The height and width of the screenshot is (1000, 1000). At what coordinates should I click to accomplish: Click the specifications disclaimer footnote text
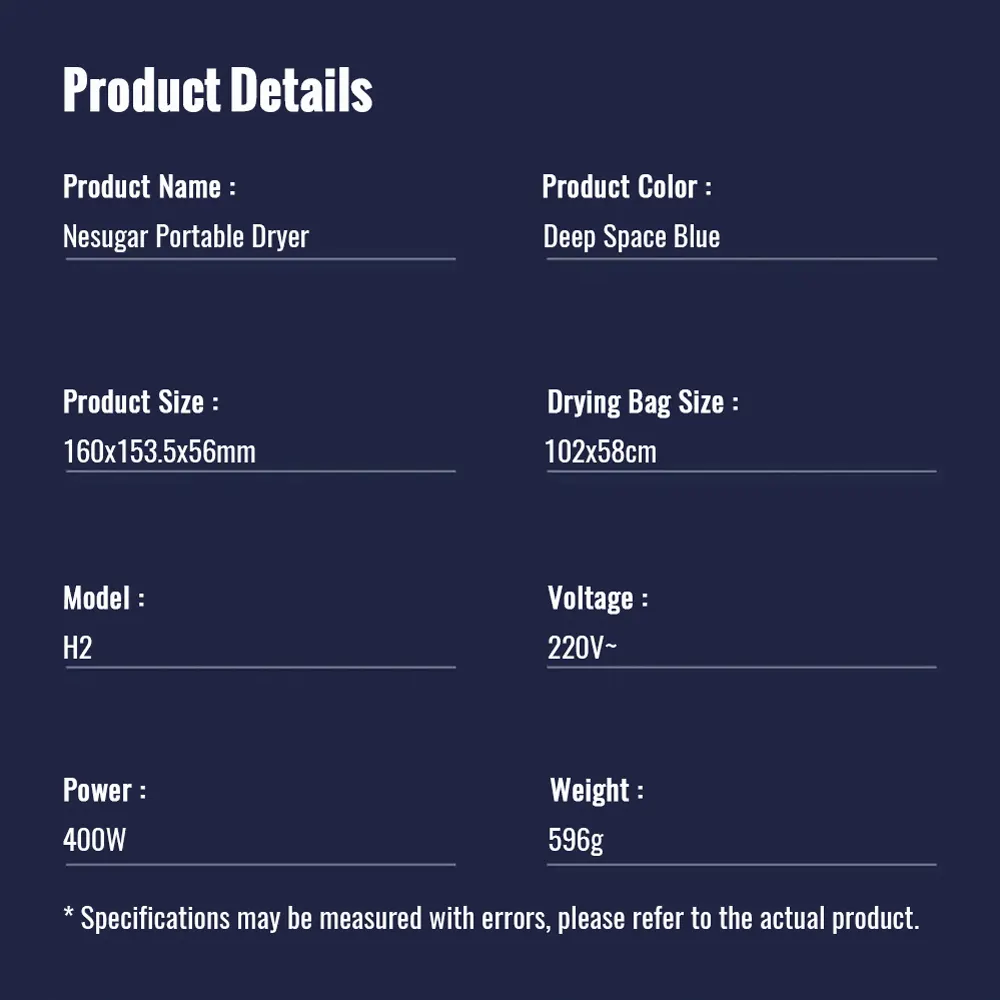pyautogui.click(x=491, y=919)
